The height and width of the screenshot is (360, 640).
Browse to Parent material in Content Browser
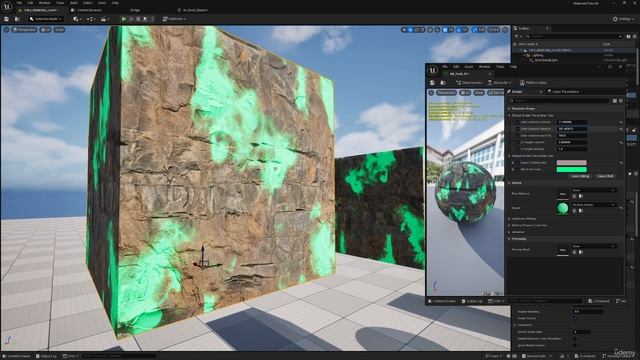(x=581, y=211)
